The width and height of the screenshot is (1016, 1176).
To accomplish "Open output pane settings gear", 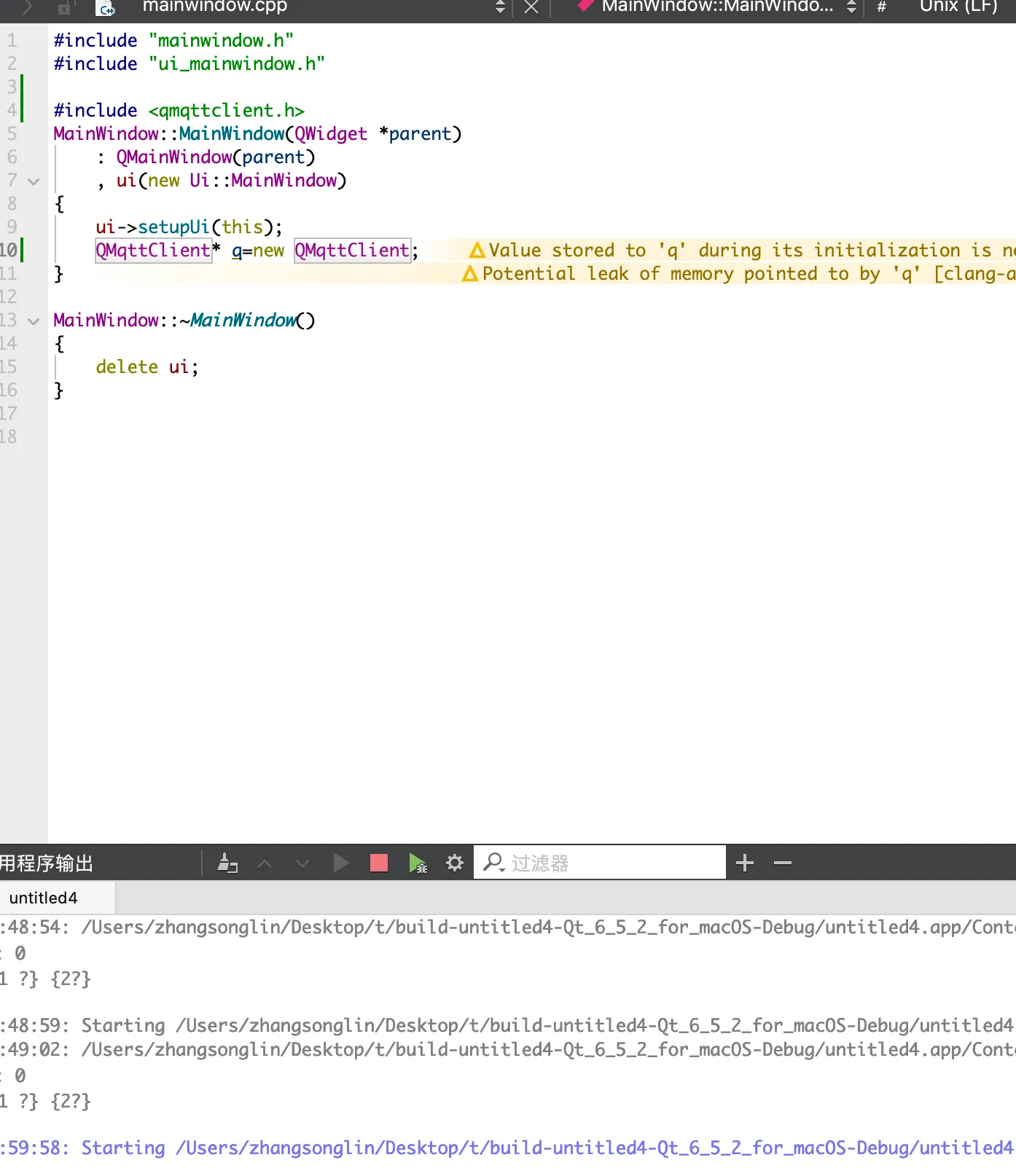I will coord(455,863).
